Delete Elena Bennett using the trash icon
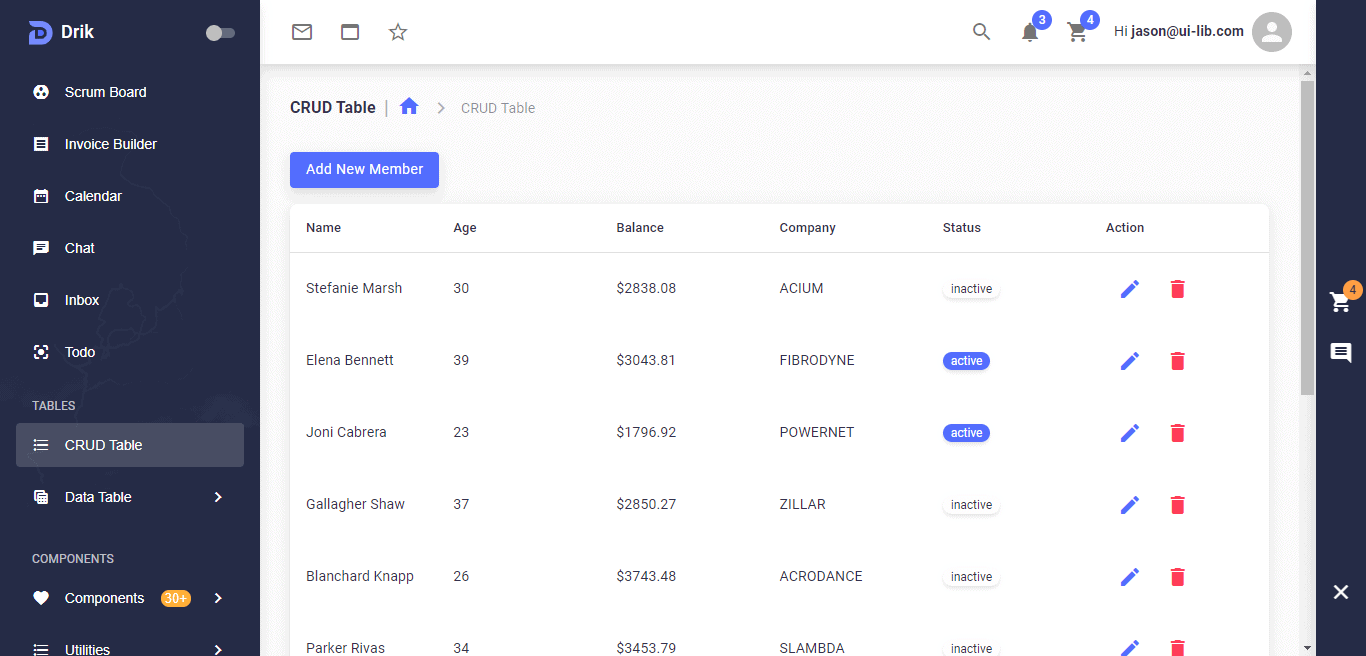Image resolution: width=1366 pixels, height=656 pixels. [x=1178, y=361]
